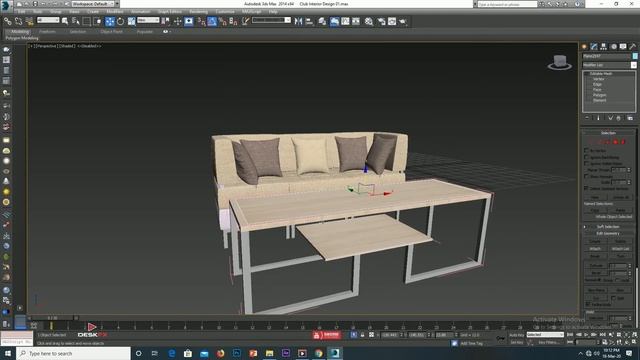The width and height of the screenshot is (640, 360).
Task: Click the time slider handle
Action: point(52,318)
